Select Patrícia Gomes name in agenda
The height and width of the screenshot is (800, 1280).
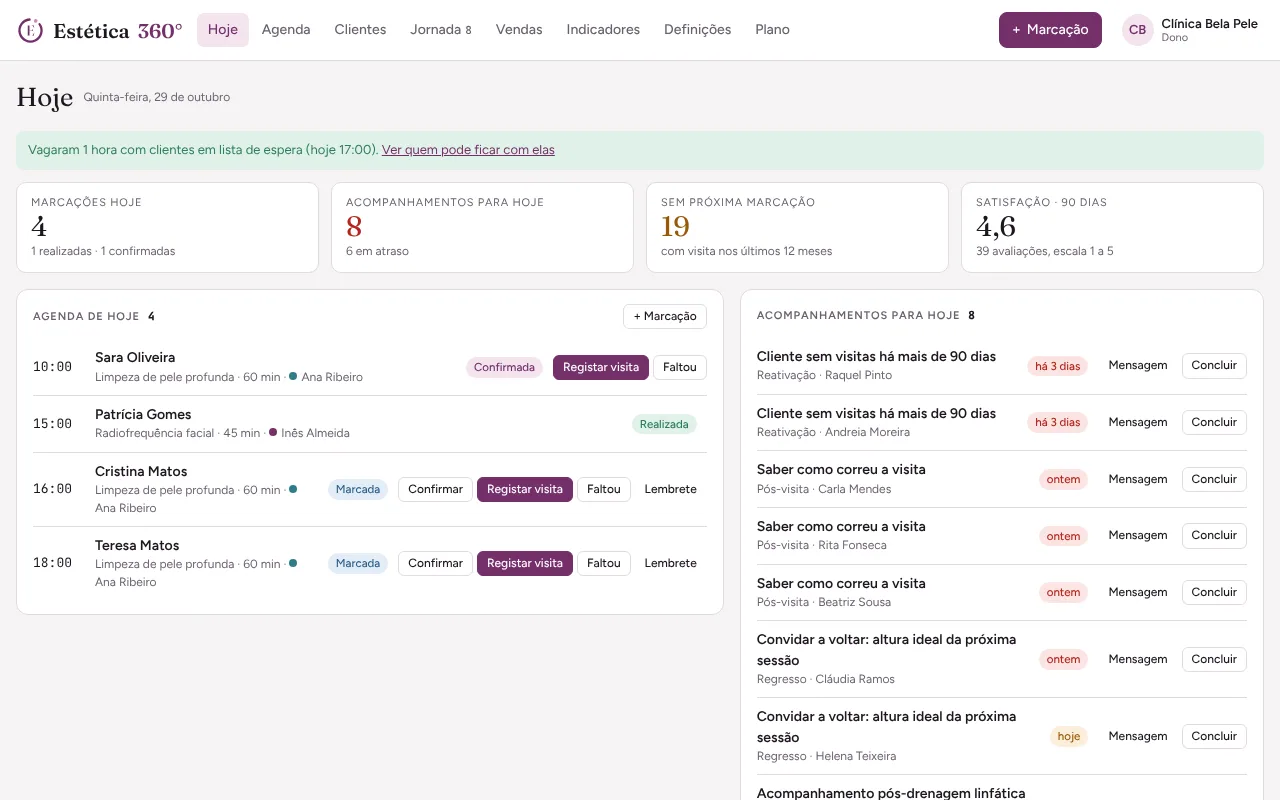(143, 414)
